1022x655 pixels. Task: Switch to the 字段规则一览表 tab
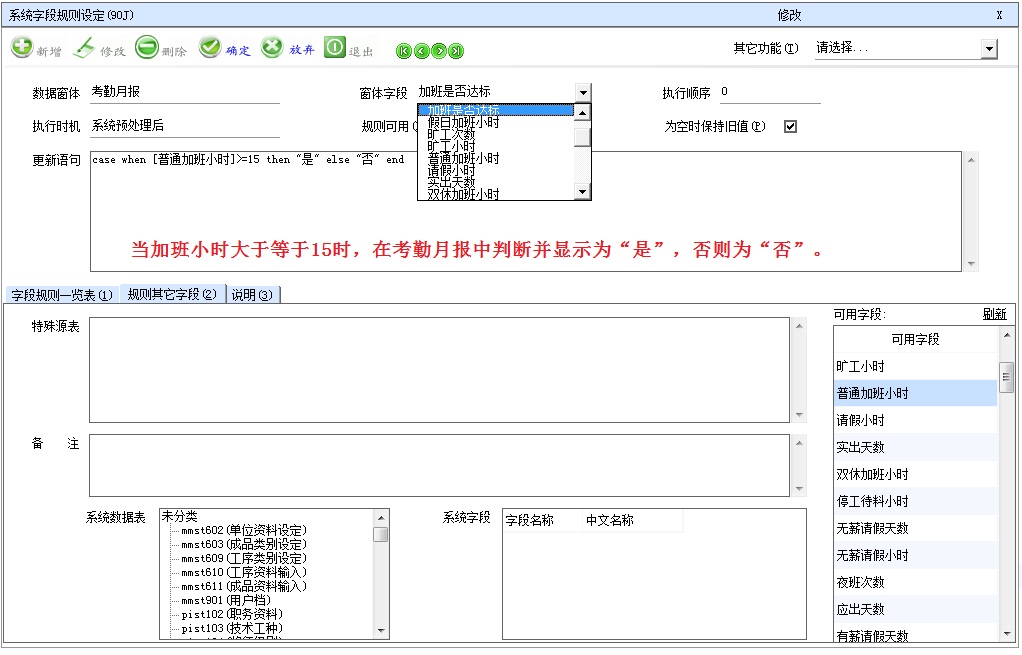point(62,295)
